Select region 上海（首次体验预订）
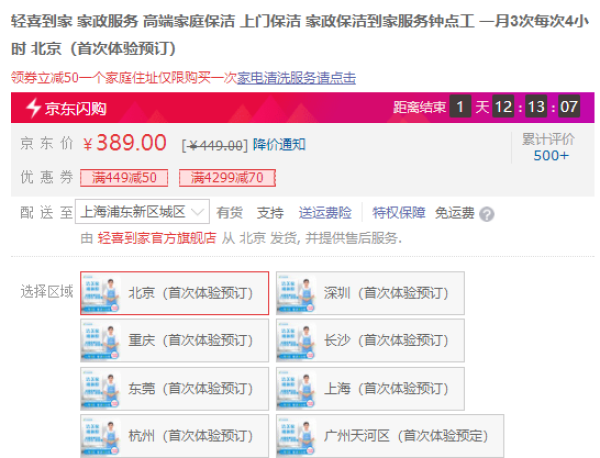Screen dimensions: 600x458 click(x=370, y=389)
